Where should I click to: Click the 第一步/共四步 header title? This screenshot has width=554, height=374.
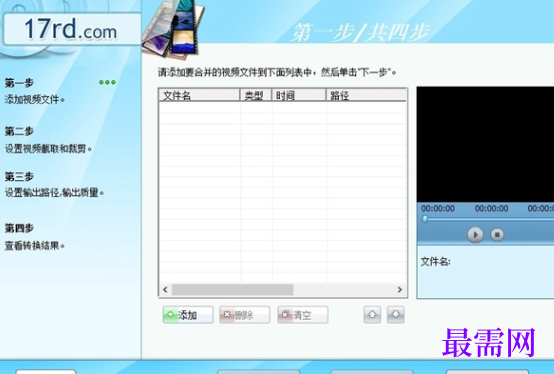point(360,32)
